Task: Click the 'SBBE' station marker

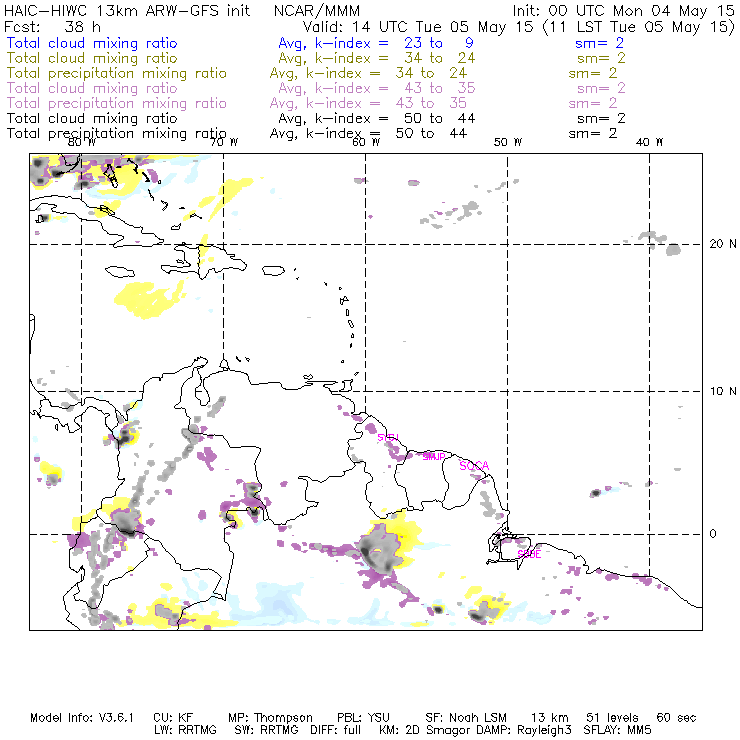Action: [x=529, y=554]
